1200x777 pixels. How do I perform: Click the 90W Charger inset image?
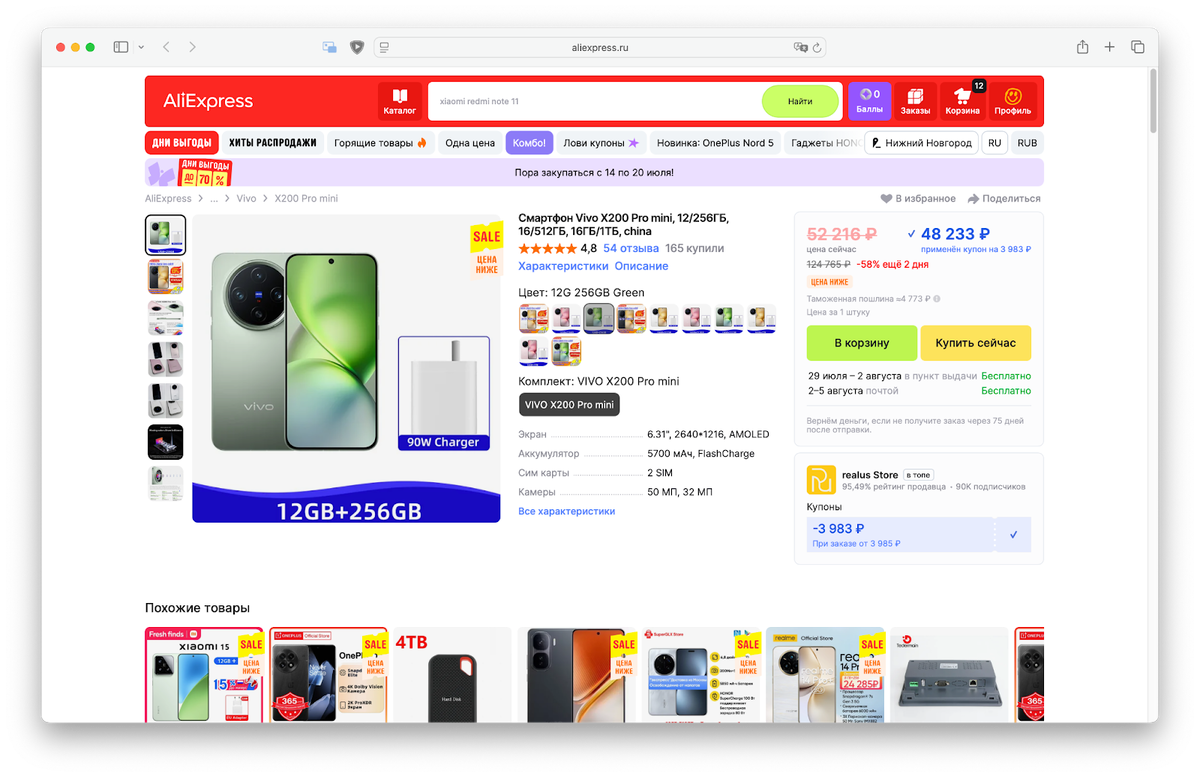pos(444,393)
